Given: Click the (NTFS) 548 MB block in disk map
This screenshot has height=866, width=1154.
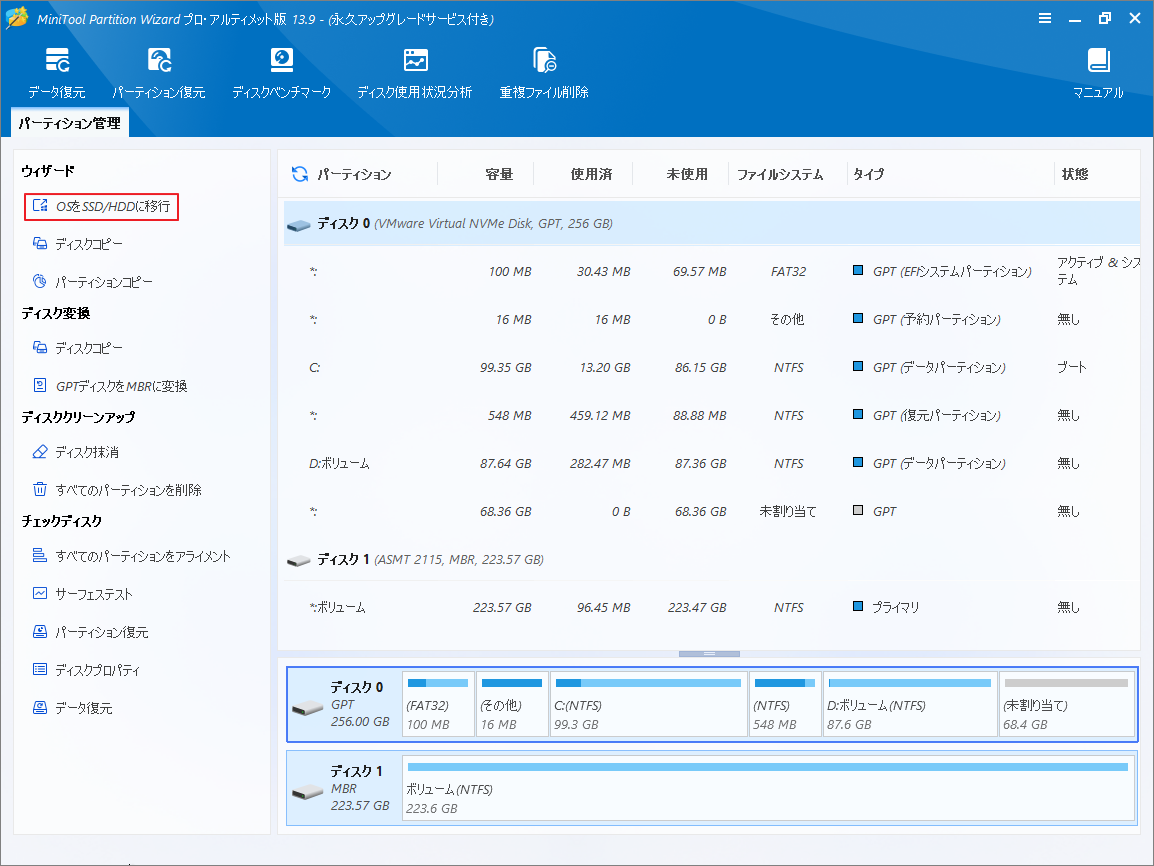Looking at the screenshot, I should (x=785, y=704).
